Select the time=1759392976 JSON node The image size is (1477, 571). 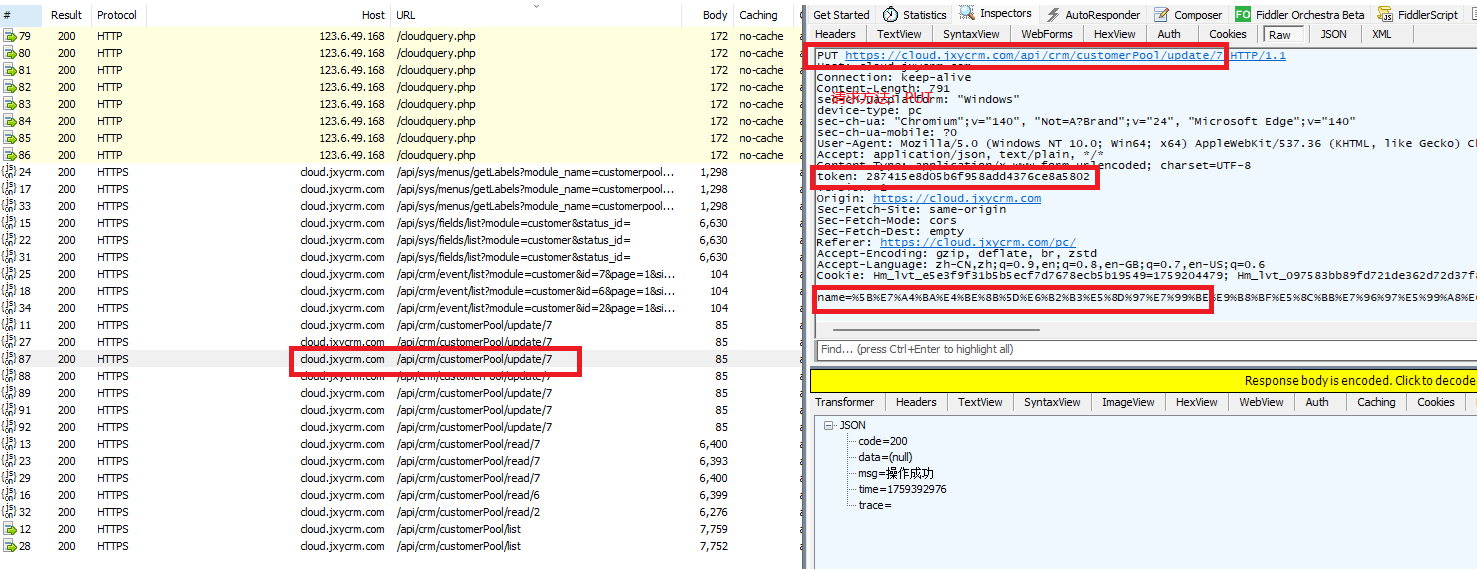click(x=901, y=489)
